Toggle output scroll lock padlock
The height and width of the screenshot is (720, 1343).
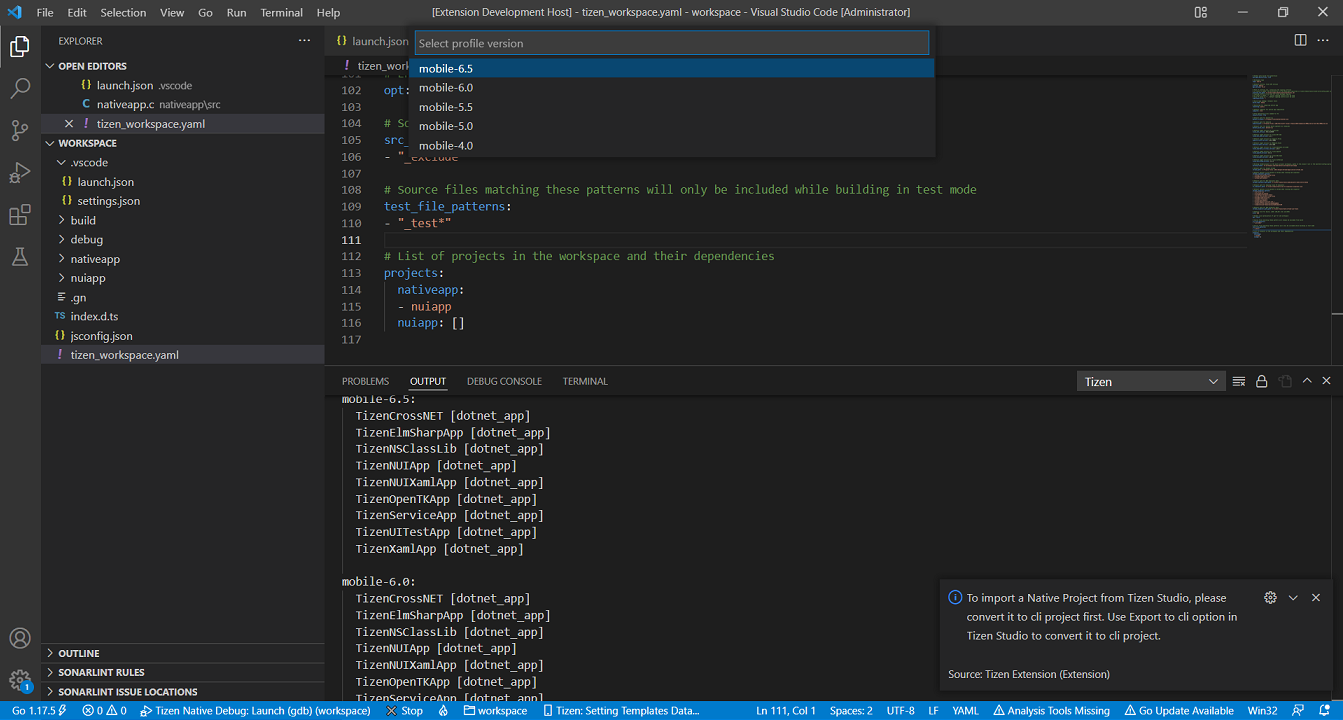point(1262,381)
